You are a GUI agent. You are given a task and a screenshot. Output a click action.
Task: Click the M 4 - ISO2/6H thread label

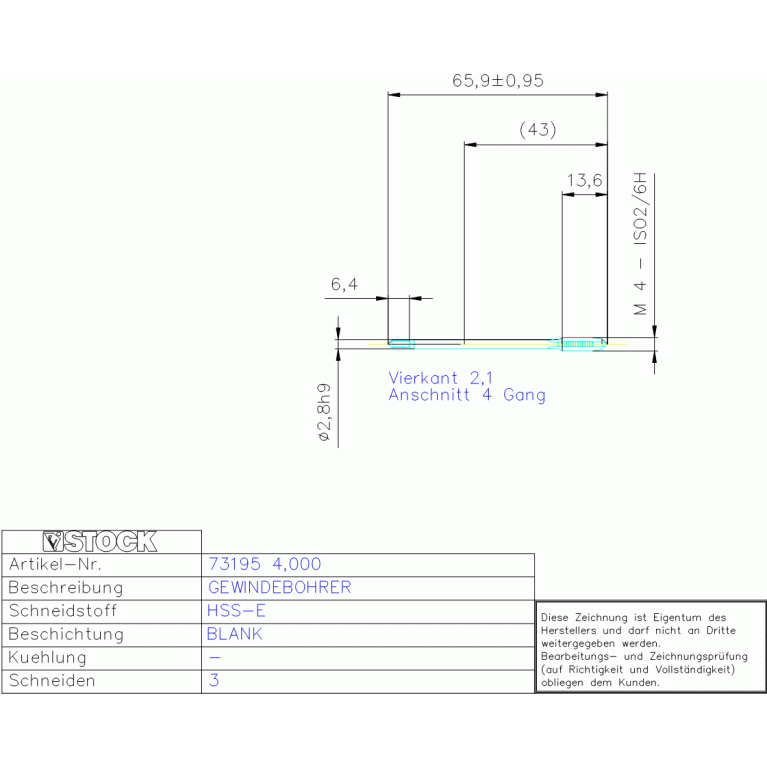click(640, 244)
